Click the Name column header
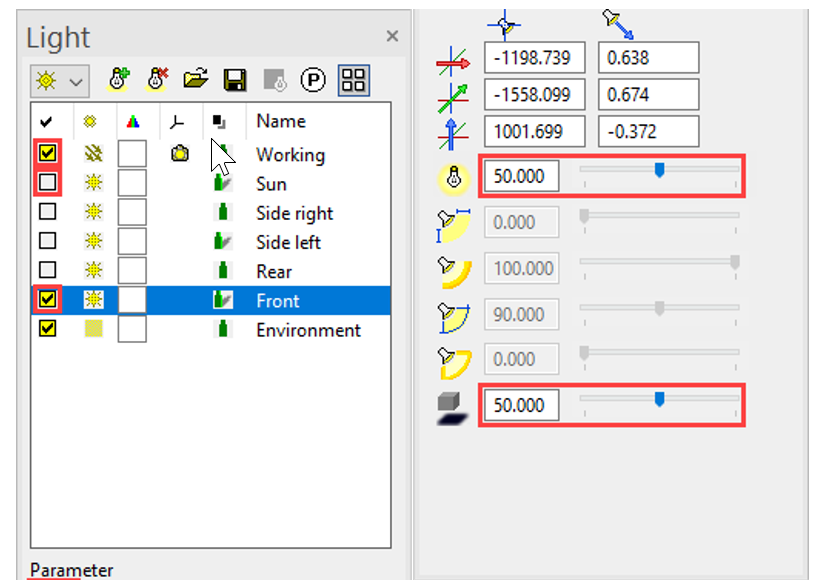 point(281,121)
